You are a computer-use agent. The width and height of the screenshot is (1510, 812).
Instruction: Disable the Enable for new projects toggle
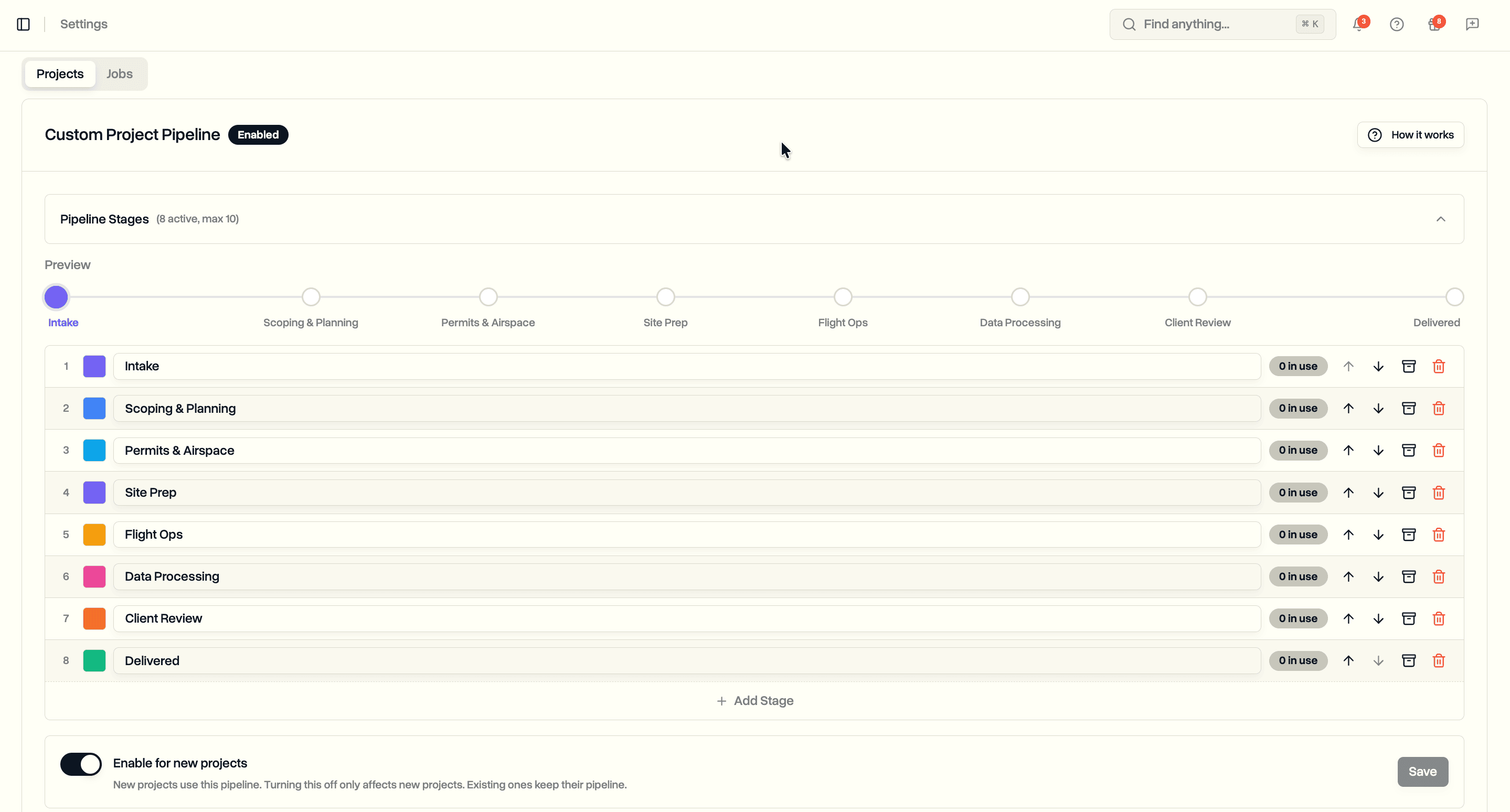81,764
